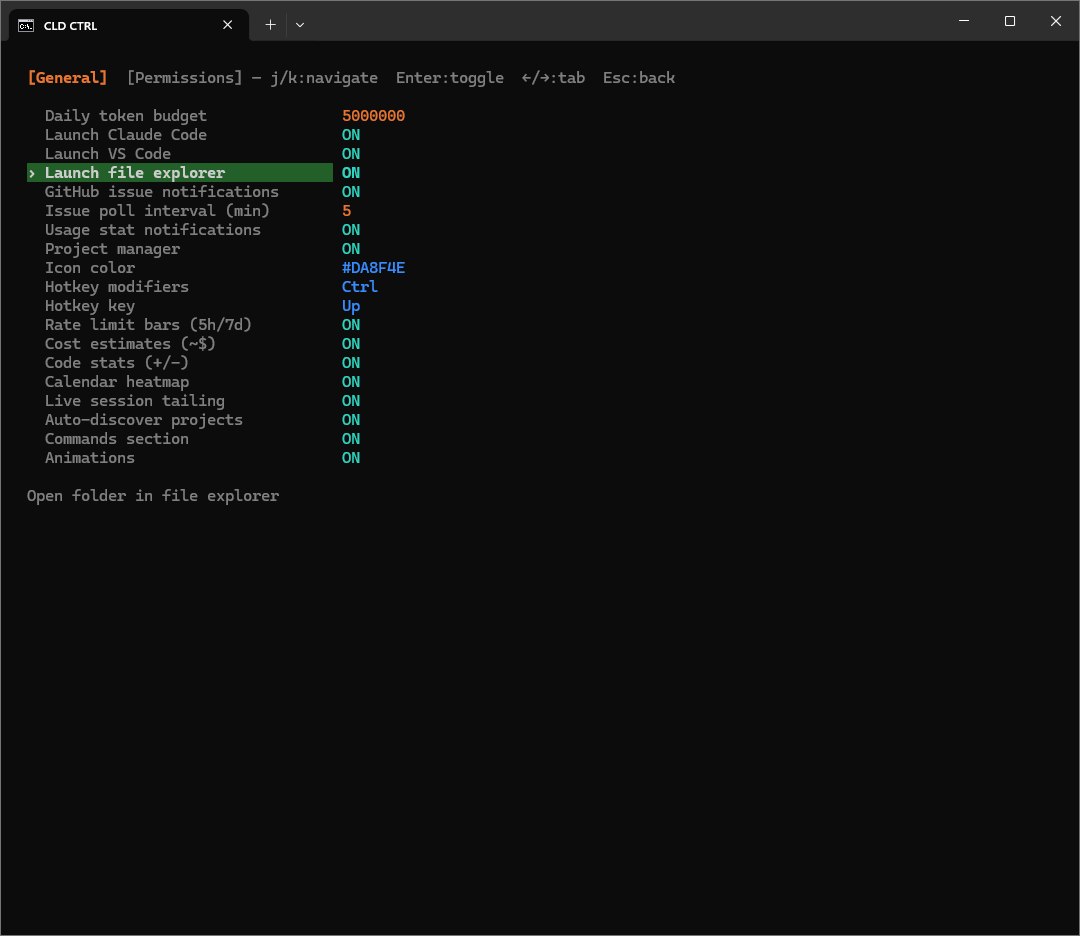Click Issue poll interval value 5
Image resolution: width=1080 pixels, height=936 pixels.
[346, 211]
